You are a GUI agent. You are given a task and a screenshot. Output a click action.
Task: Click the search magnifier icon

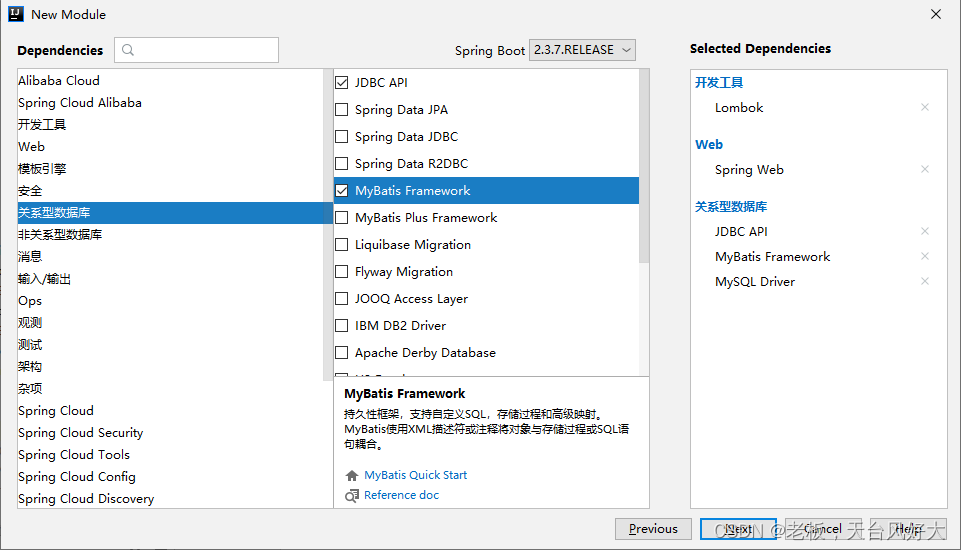[x=127, y=50]
